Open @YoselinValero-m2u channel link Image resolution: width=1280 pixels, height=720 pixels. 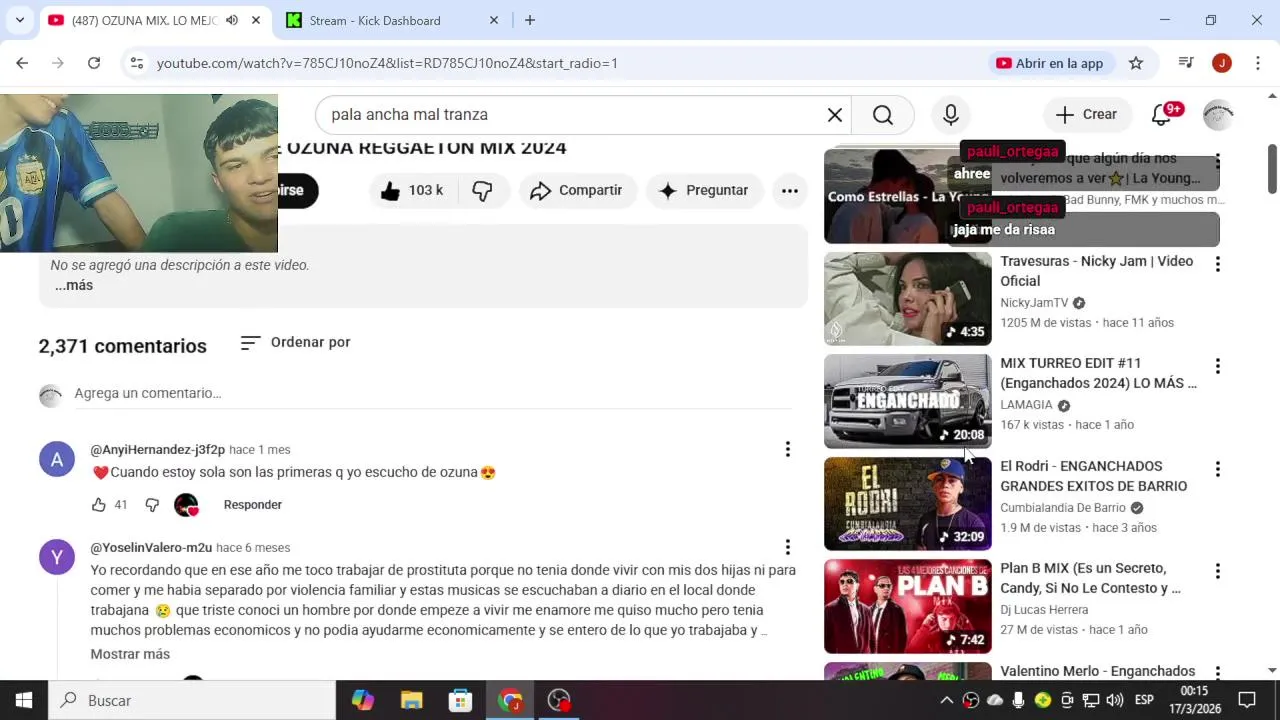coord(151,548)
